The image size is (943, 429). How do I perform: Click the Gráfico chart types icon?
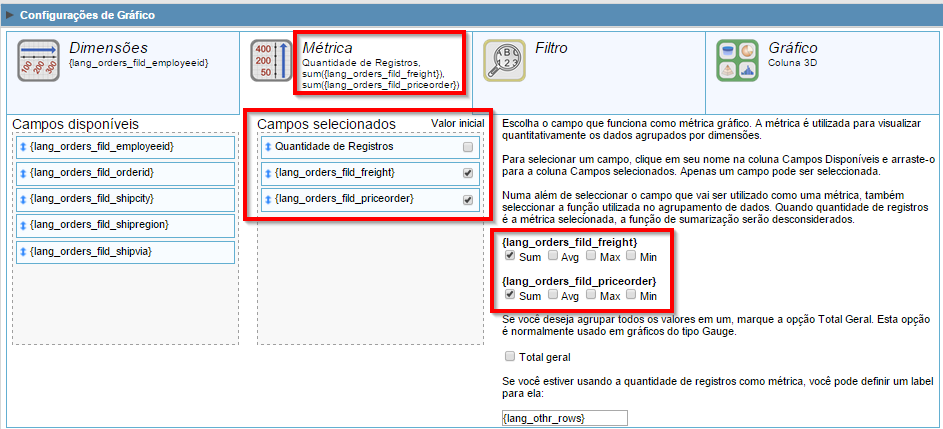pos(736,60)
